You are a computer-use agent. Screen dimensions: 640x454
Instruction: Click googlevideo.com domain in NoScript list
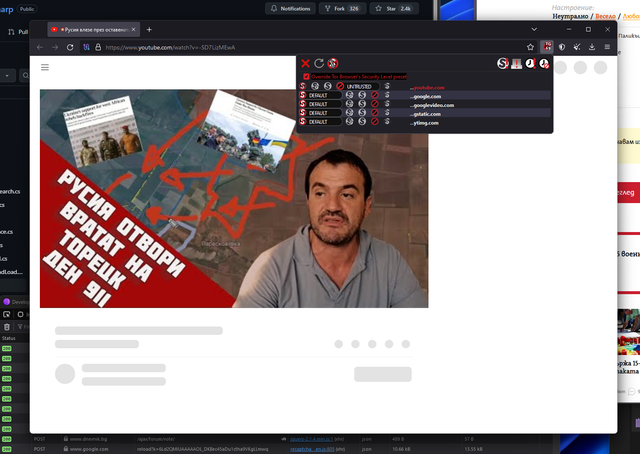[x=432, y=105]
